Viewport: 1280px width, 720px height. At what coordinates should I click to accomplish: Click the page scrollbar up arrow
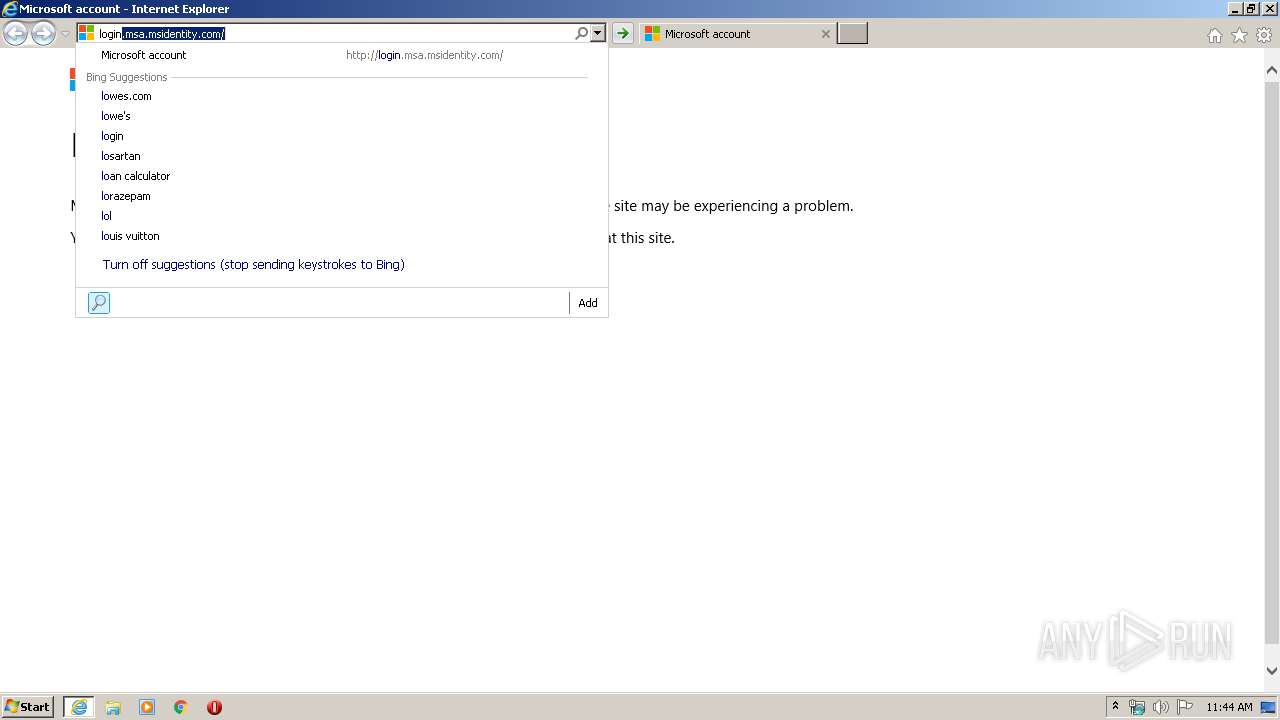pos(1272,71)
